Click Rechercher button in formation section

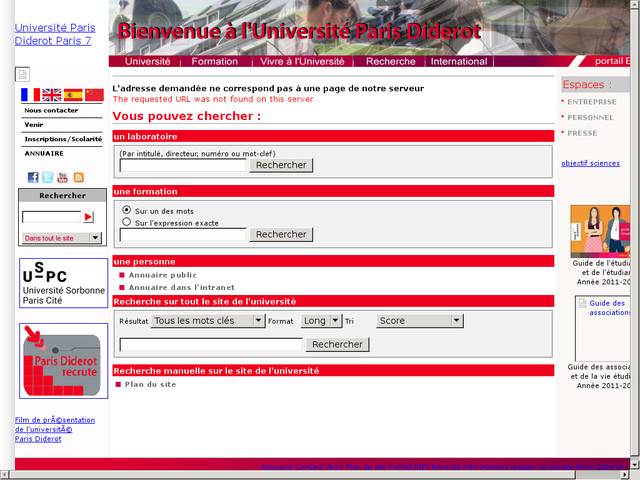[281, 234]
